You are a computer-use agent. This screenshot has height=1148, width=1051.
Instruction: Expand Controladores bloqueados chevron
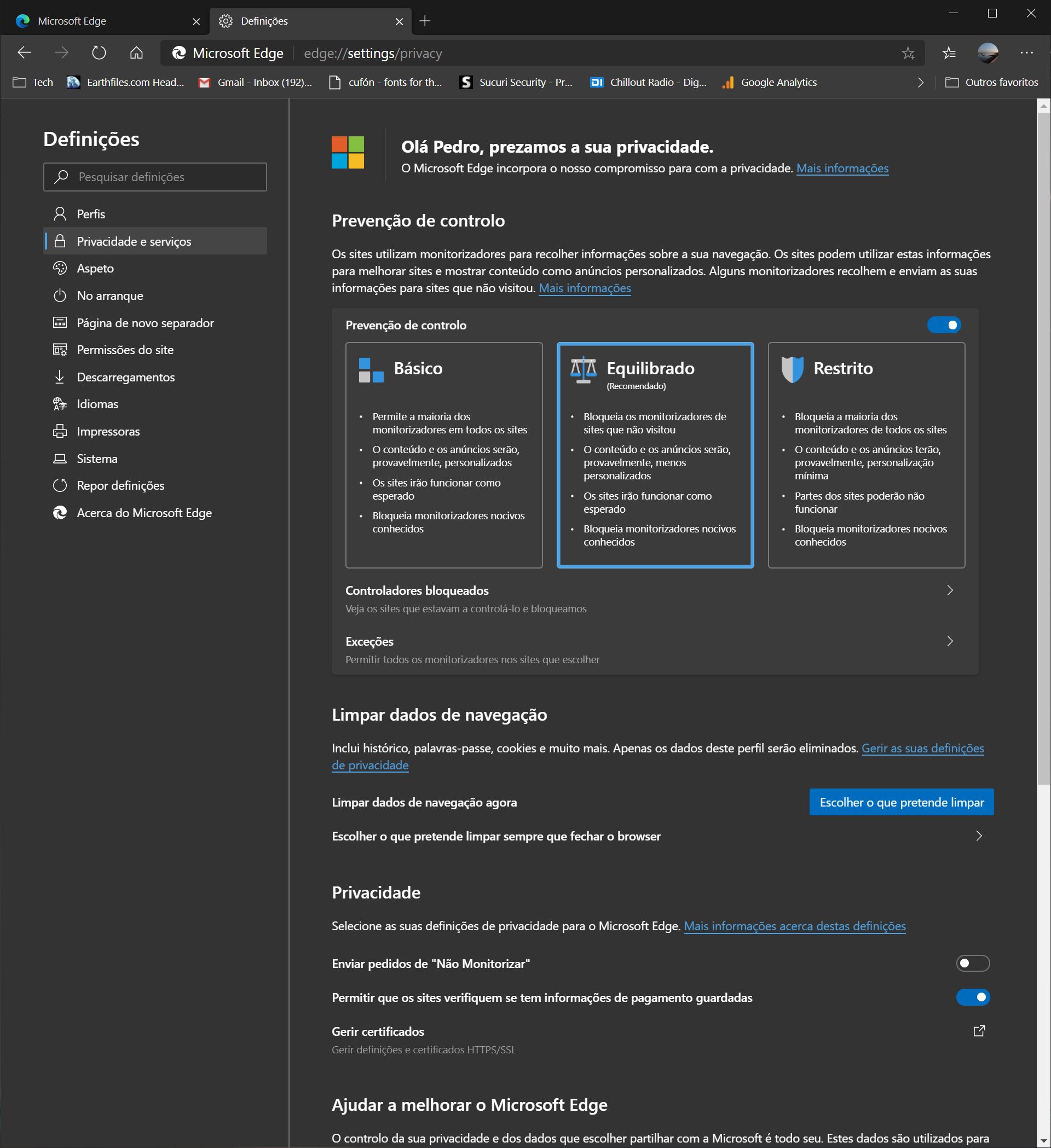click(950, 590)
